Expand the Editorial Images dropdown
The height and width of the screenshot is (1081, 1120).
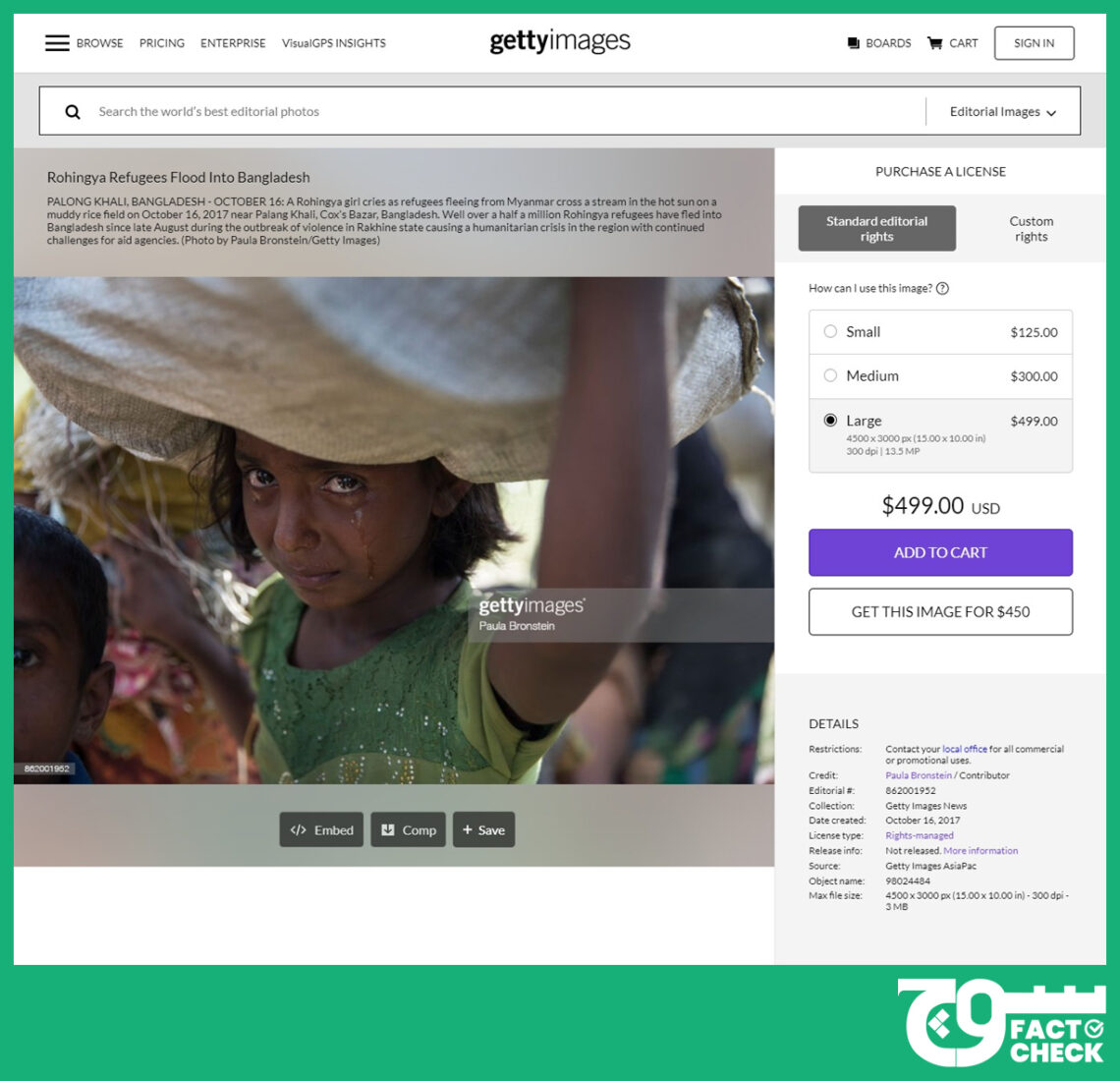click(1002, 111)
